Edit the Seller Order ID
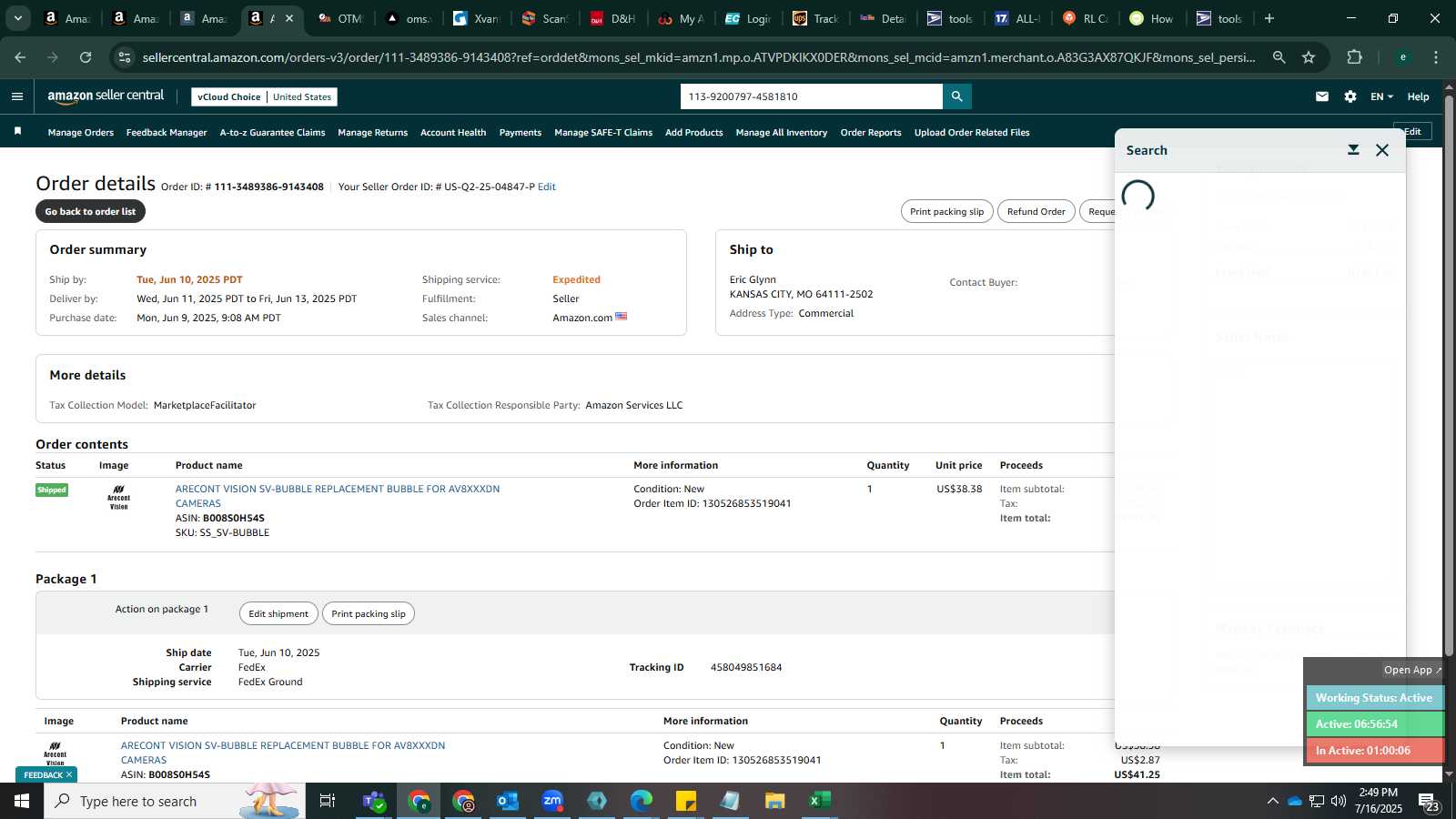 [x=547, y=187]
